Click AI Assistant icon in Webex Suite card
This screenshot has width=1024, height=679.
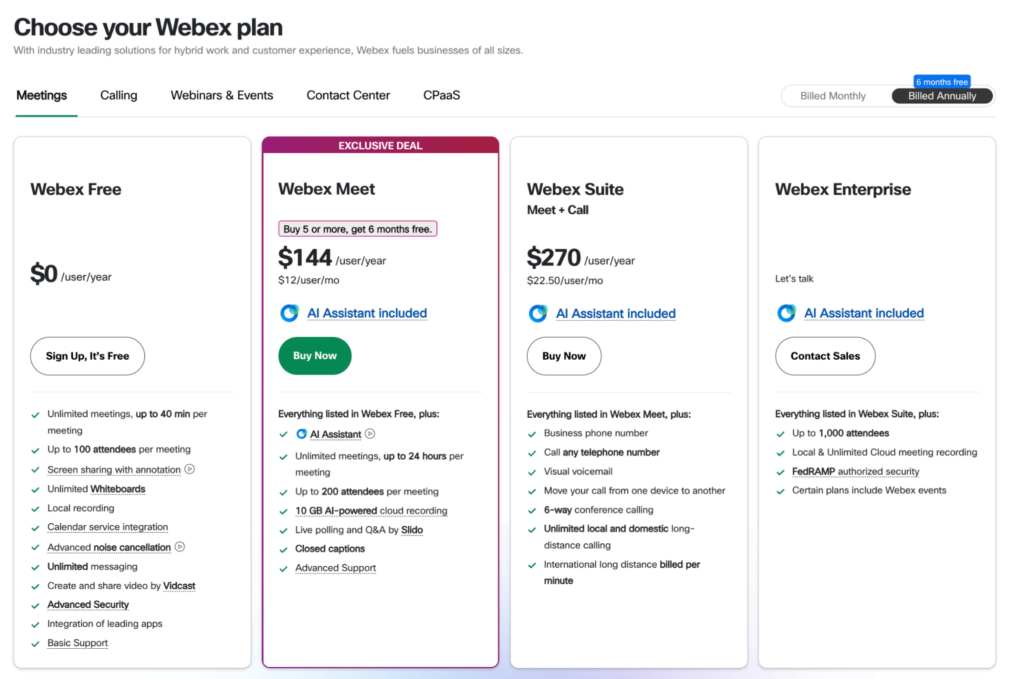(538, 313)
